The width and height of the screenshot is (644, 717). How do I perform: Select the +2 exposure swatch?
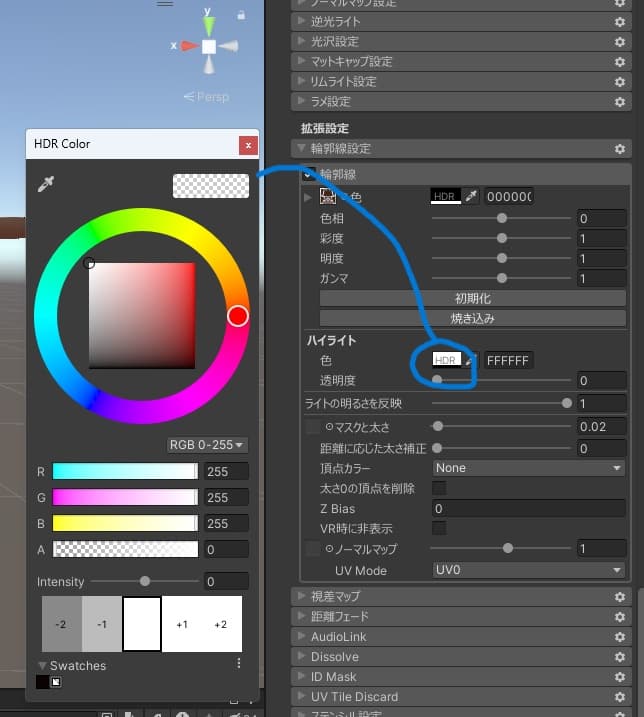coord(221,624)
